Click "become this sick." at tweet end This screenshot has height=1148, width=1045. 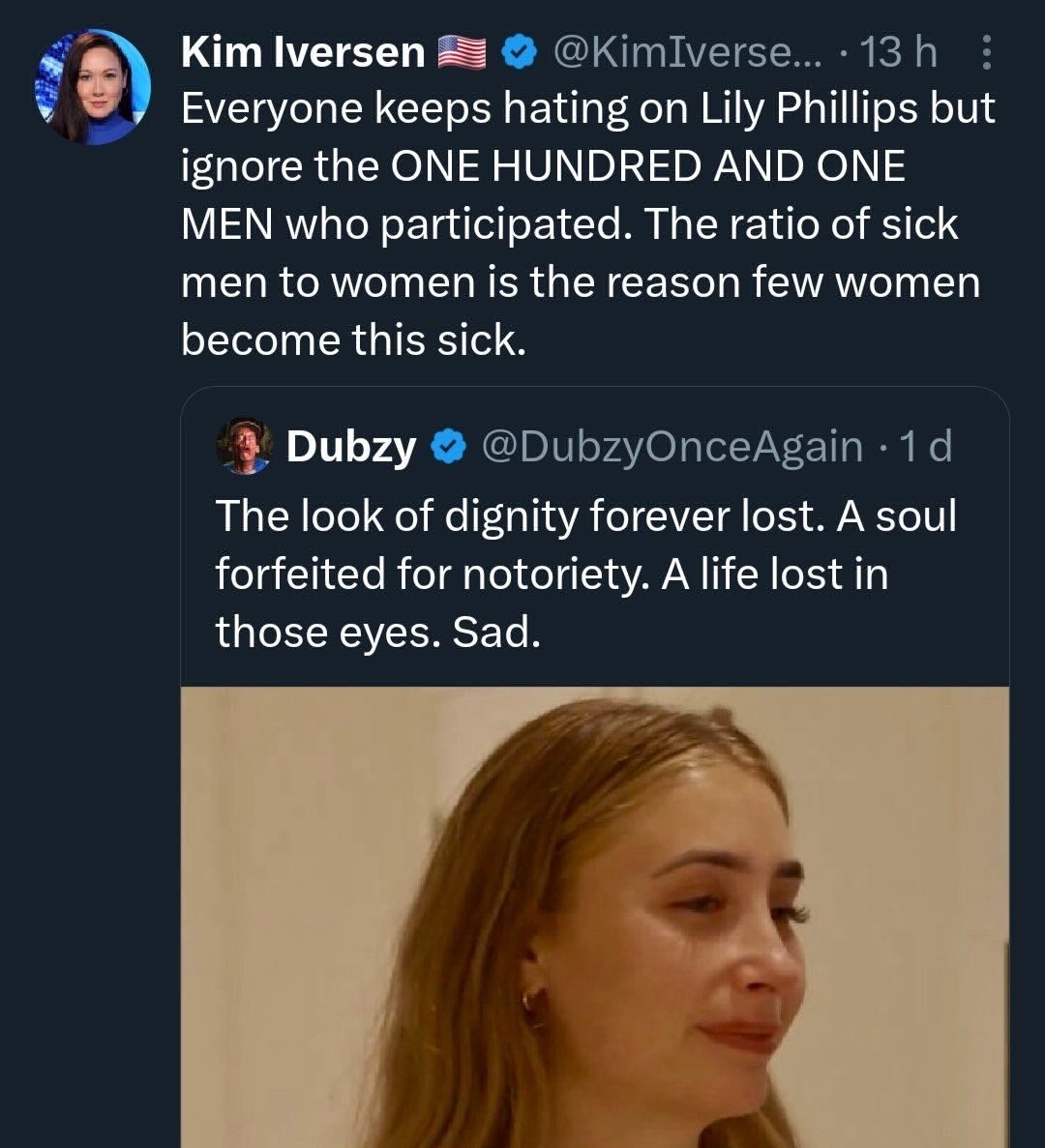tap(353, 340)
